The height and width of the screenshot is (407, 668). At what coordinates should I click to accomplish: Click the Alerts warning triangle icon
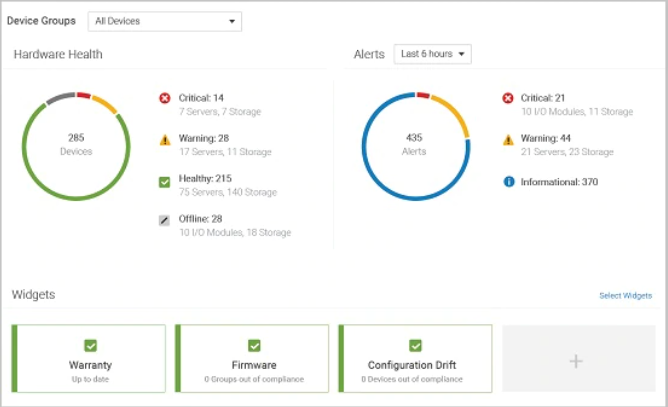point(508,140)
